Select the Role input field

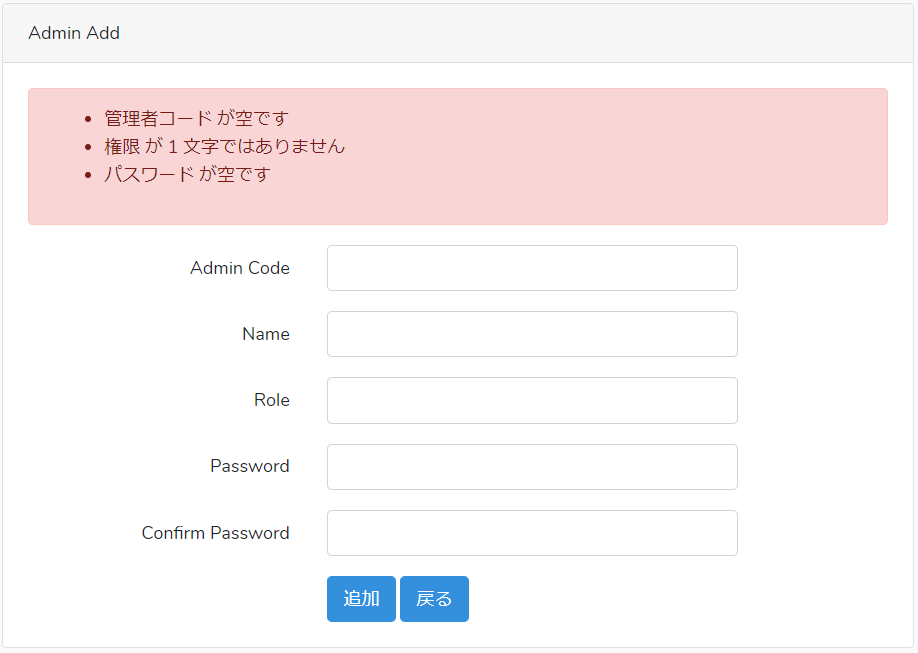(x=532, y=400)
